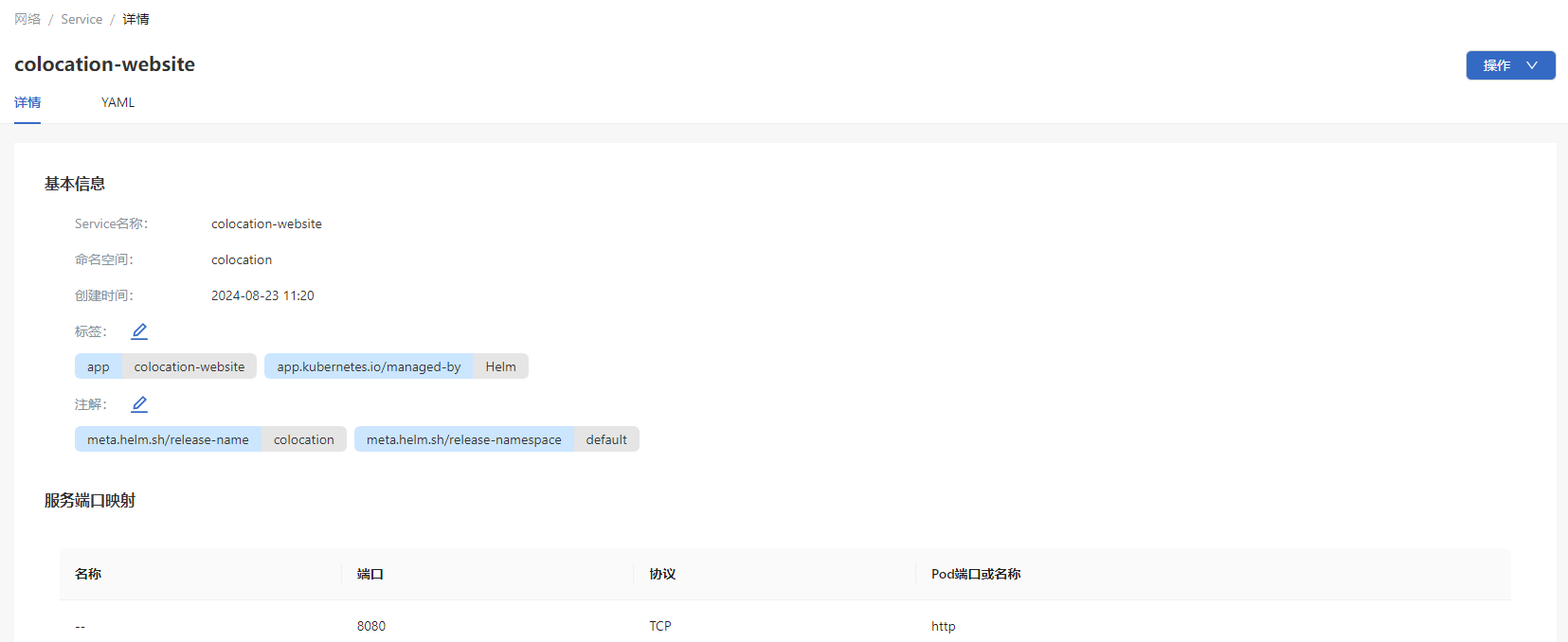This screenshot has height=642, width=1568.
Task: Go to 网络 in the breadcrumb
Action: 27,19
